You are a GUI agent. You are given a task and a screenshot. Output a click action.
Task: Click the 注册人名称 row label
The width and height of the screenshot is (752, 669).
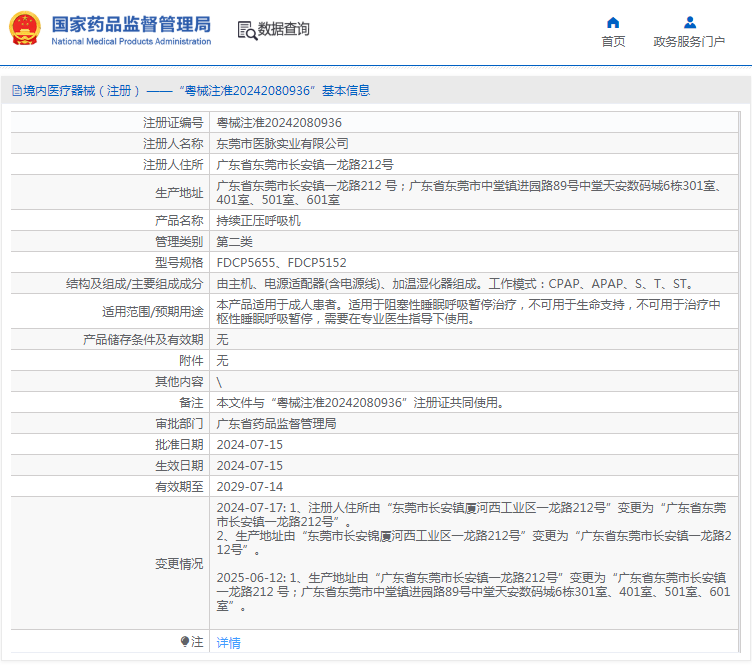(x=173, y=144)
